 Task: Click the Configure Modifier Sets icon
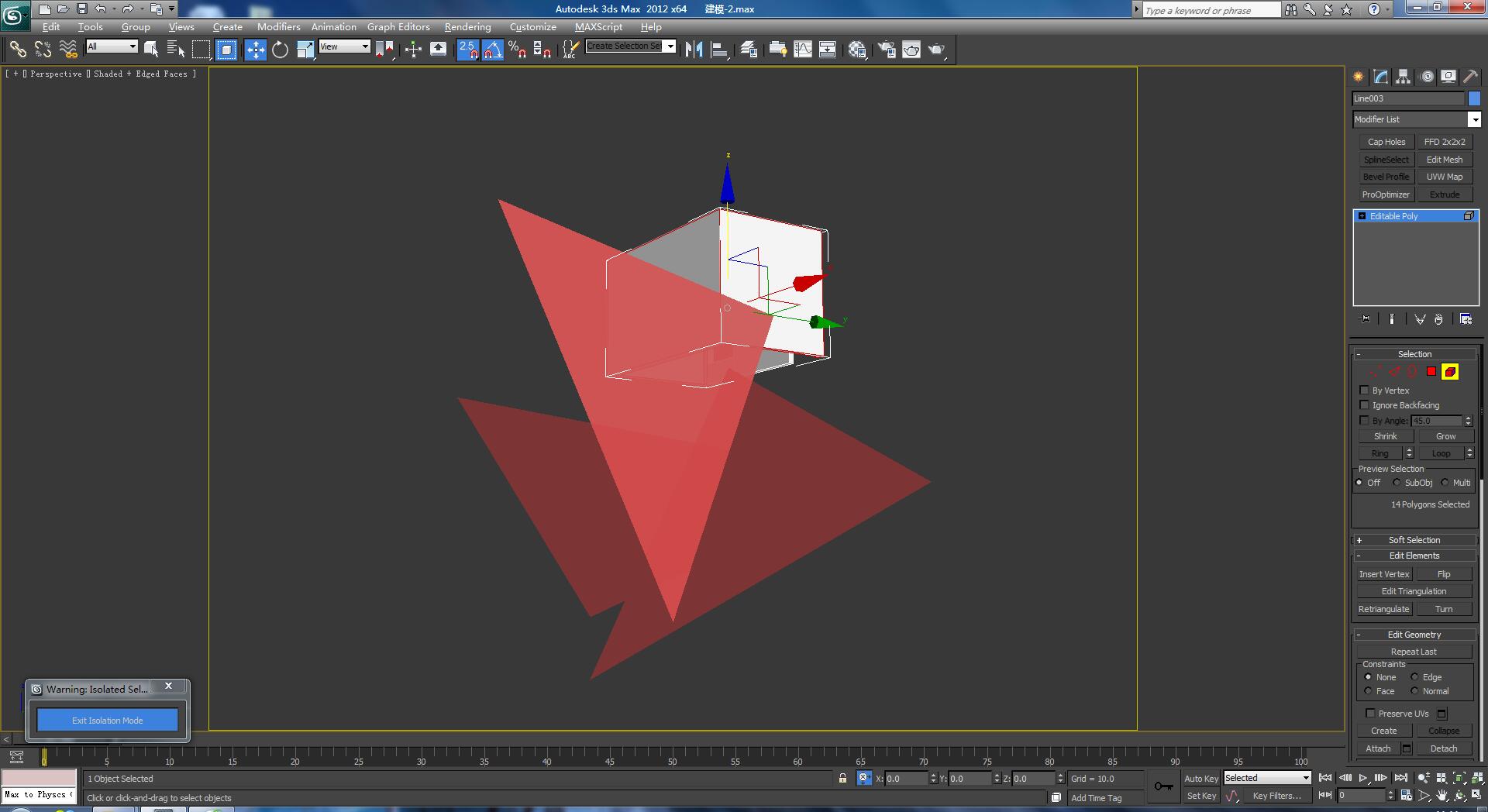click(x=1466, y=319)
